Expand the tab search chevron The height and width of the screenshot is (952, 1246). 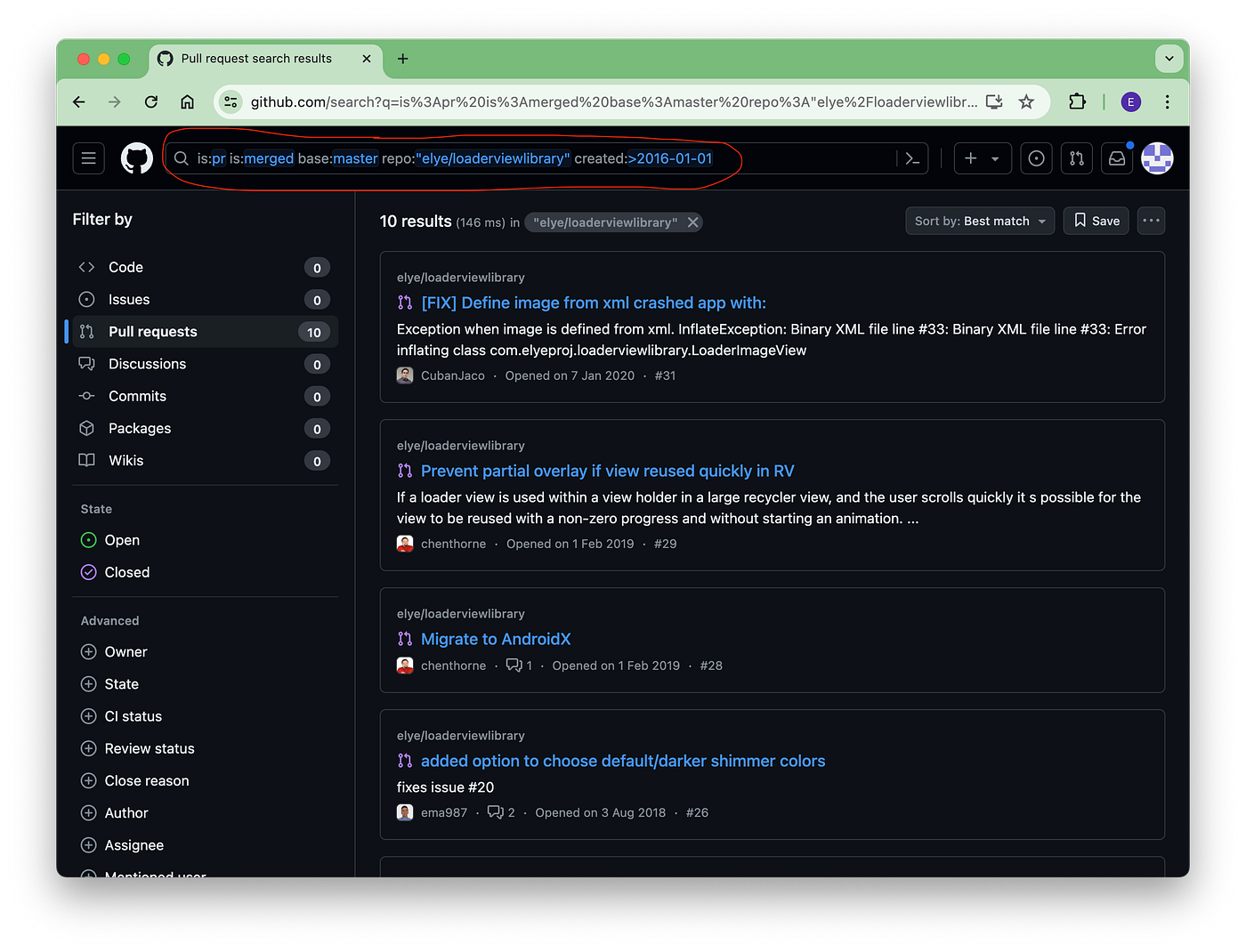click(x=1169, y=59)
